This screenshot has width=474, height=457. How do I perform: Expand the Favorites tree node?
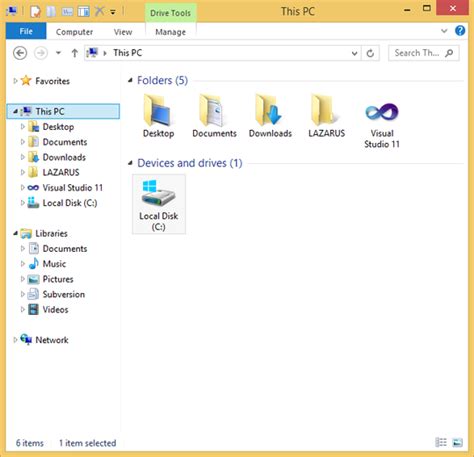(x=15, y=81)
